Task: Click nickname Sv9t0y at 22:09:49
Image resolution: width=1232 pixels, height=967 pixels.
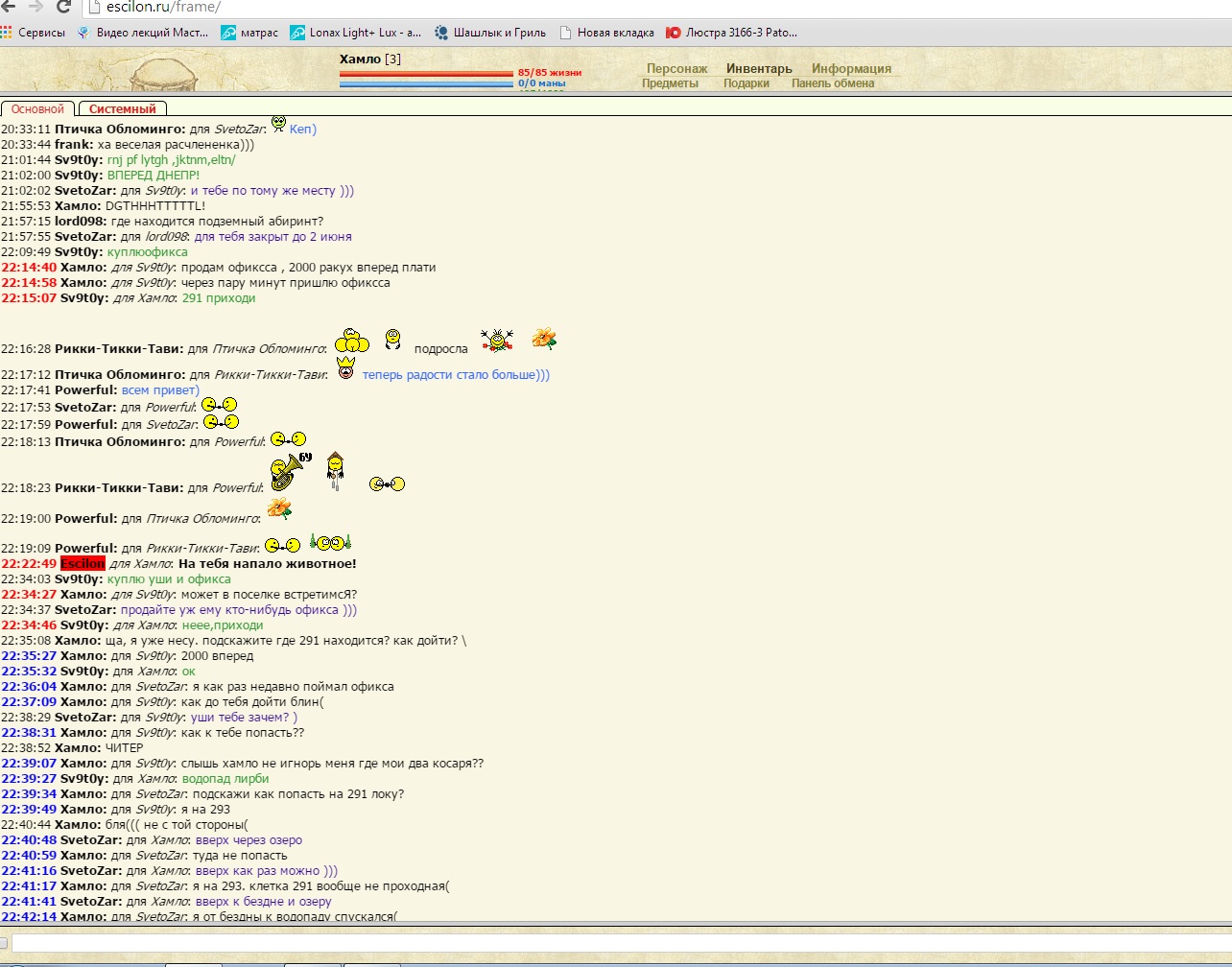Action: coord(79,251)
